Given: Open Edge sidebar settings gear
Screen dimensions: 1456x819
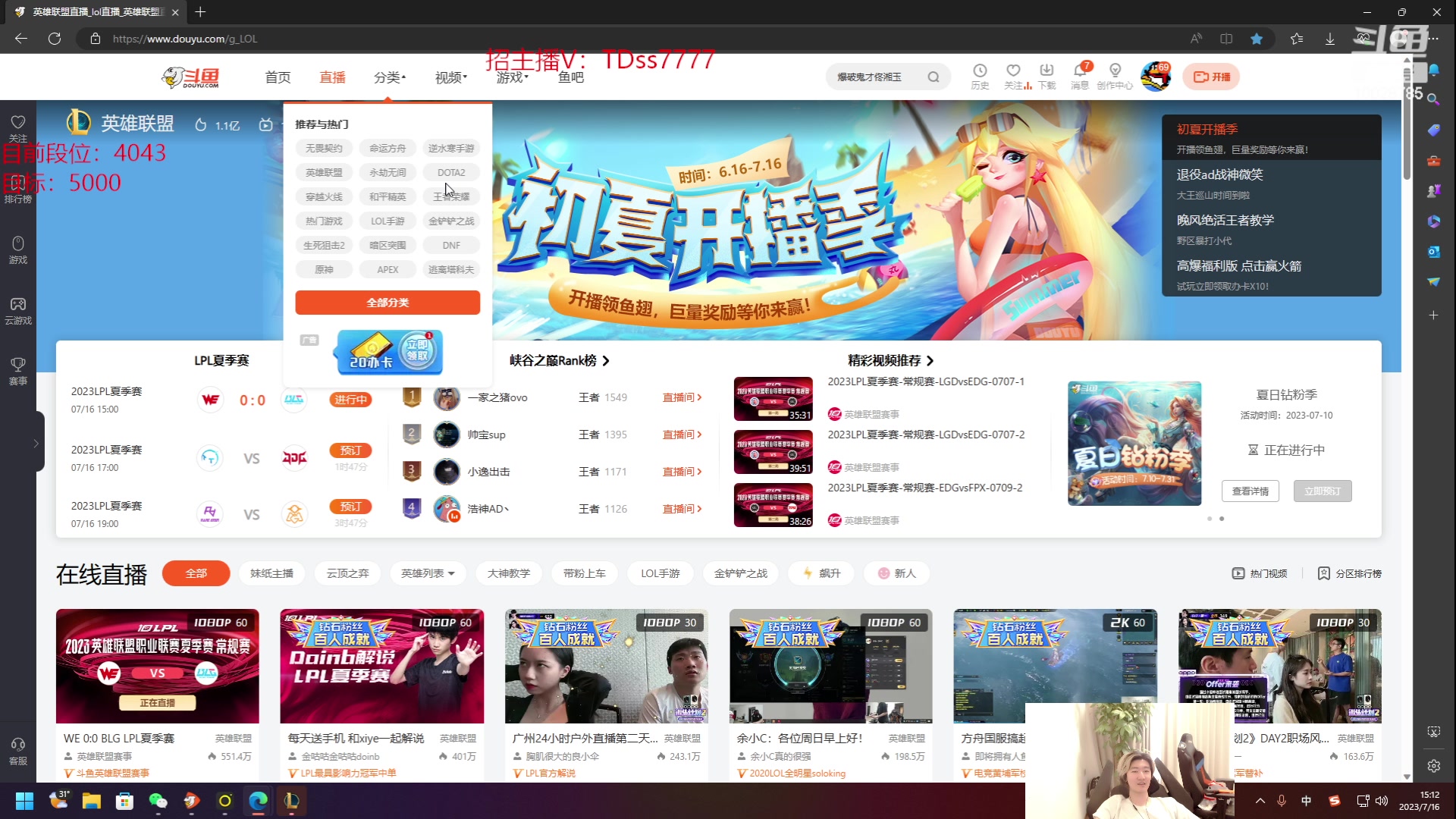Looking at the screenshot, I should click(1433, 766).
